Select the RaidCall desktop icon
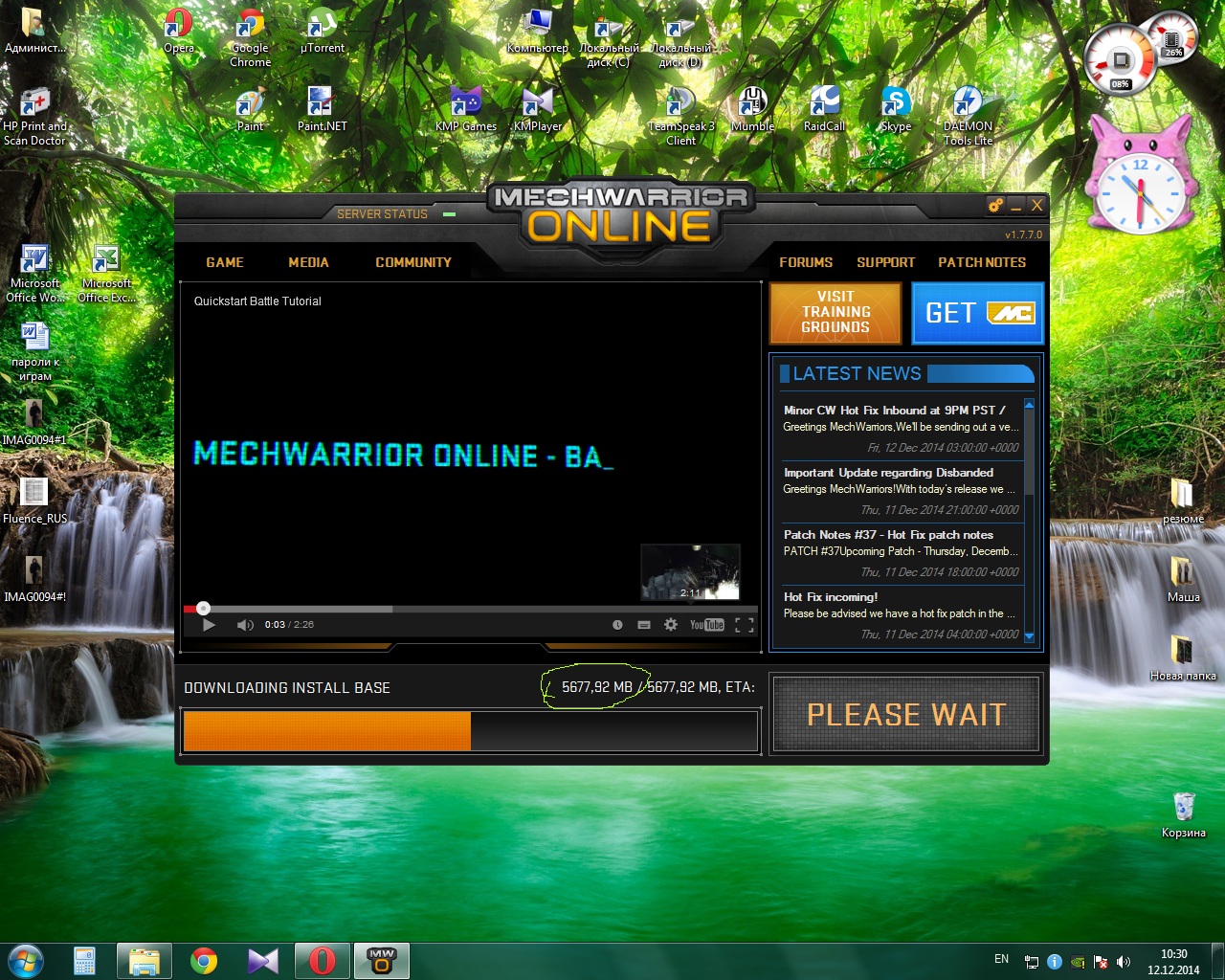 click(824, 108)
